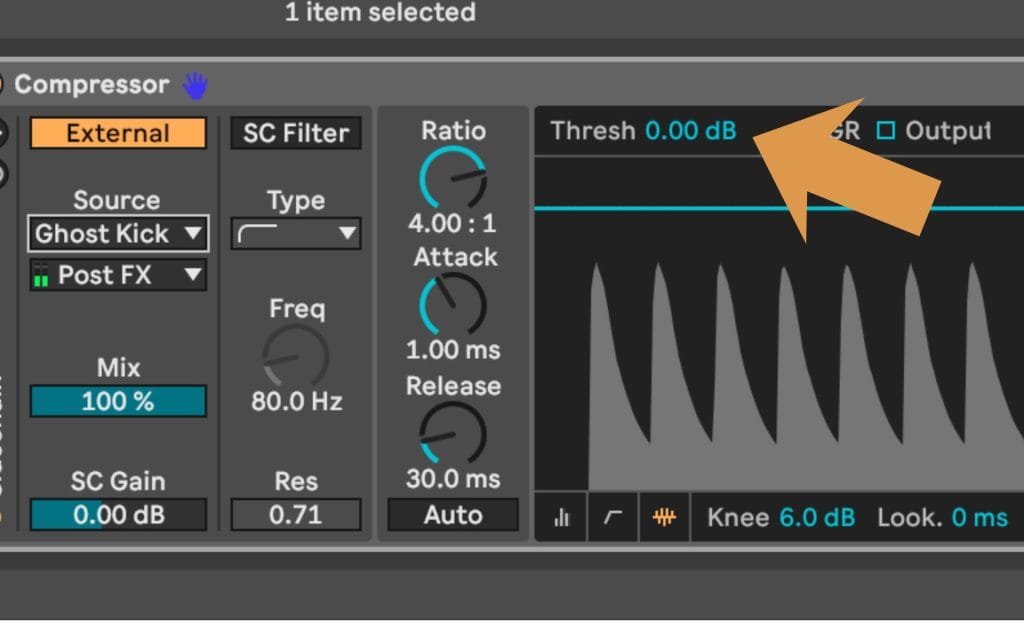Select the orange activity waveform view
The width and height of the screenshot is (1024, 640).
click(x=665, y=517)
